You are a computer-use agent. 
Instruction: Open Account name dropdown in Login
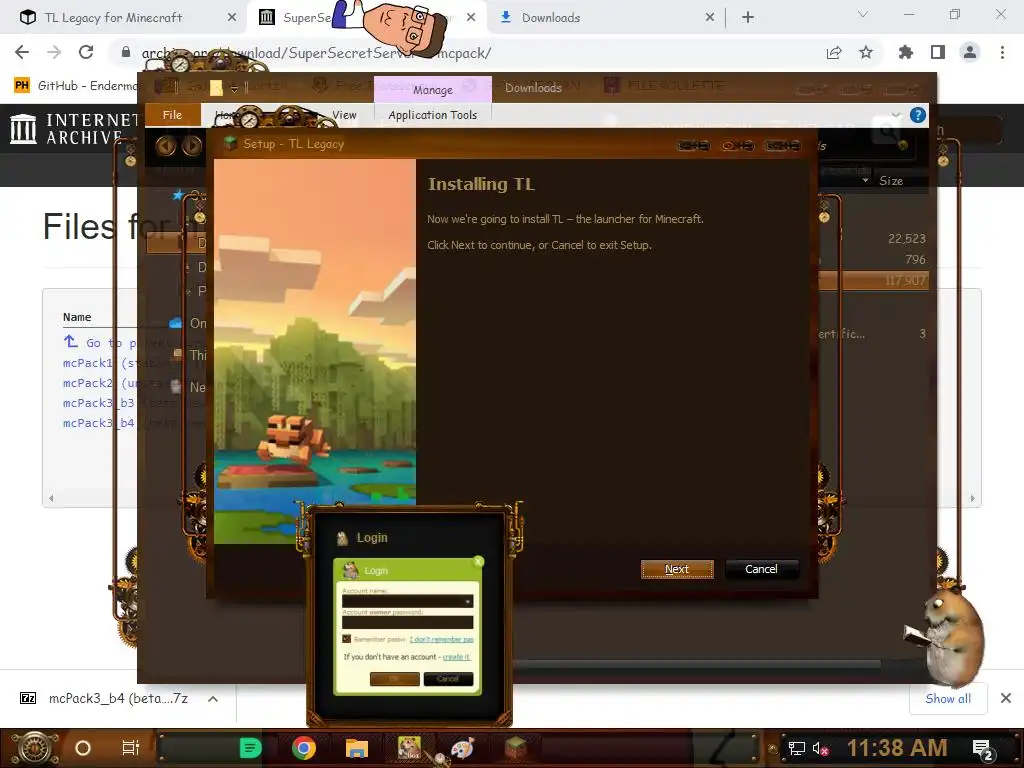coord(468,601)
